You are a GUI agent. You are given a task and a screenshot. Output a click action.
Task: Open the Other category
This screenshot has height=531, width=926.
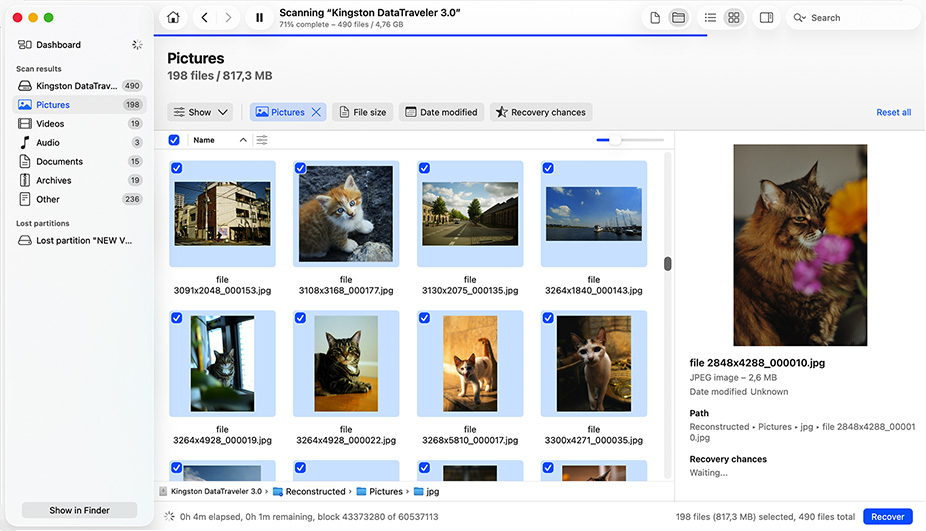(79, 199)
